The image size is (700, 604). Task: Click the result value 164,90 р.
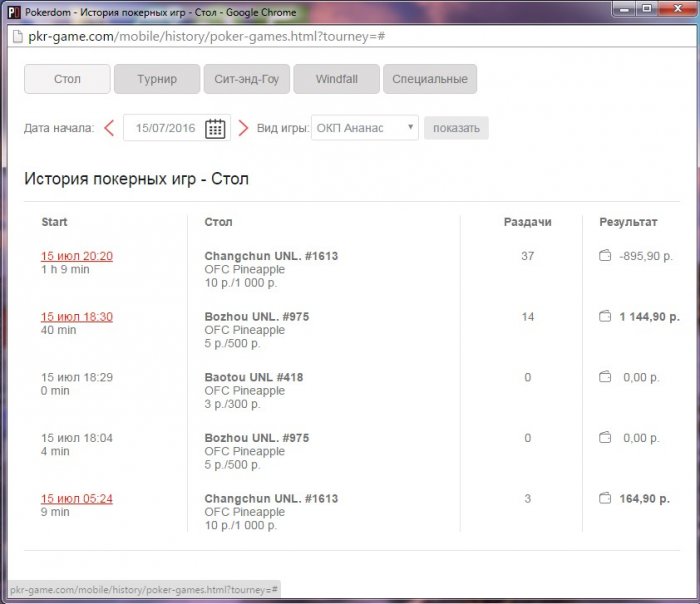click(645, 499)
